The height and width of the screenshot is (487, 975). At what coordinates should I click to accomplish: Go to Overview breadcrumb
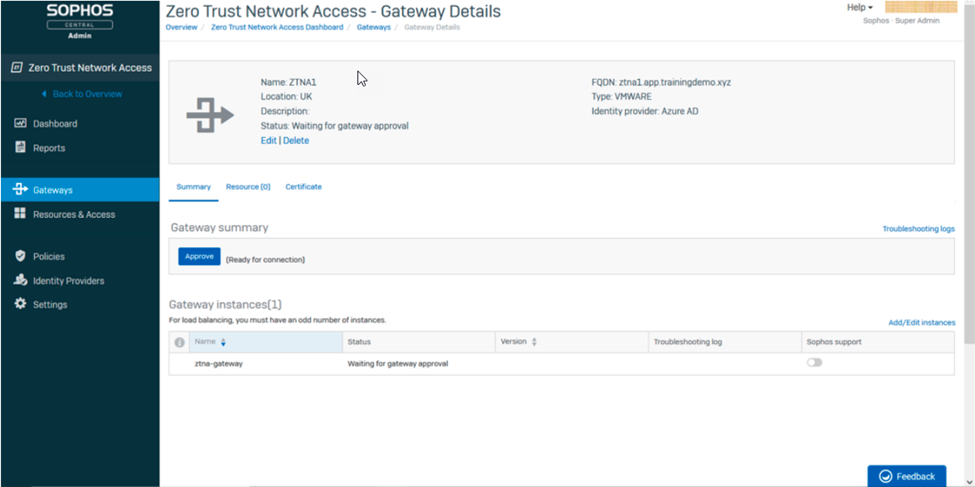[x=182, y=27]
